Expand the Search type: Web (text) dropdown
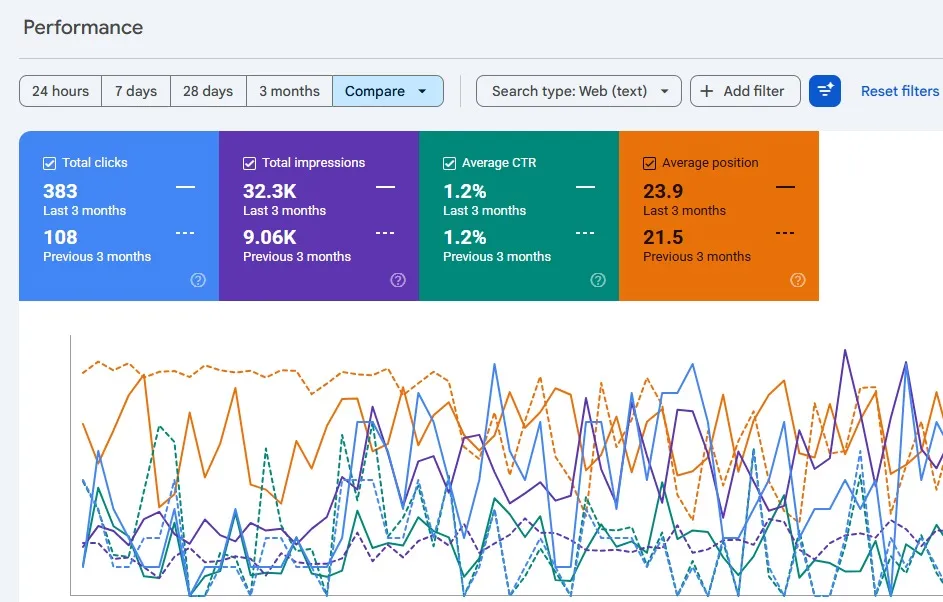Viewport: 943px width, 602px height. pos(579,91)
